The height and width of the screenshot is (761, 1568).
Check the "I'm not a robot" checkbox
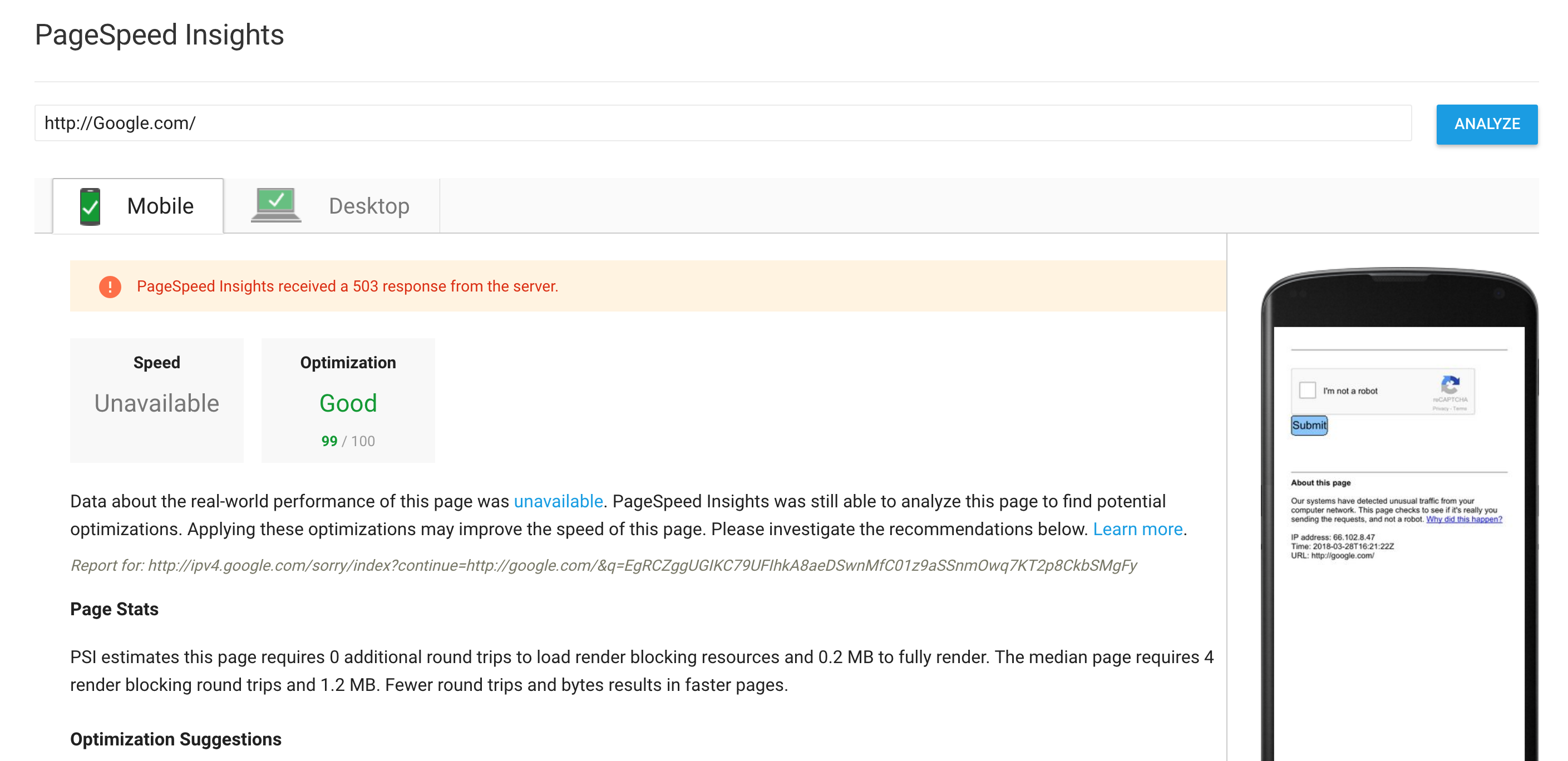pos(1307,390)
